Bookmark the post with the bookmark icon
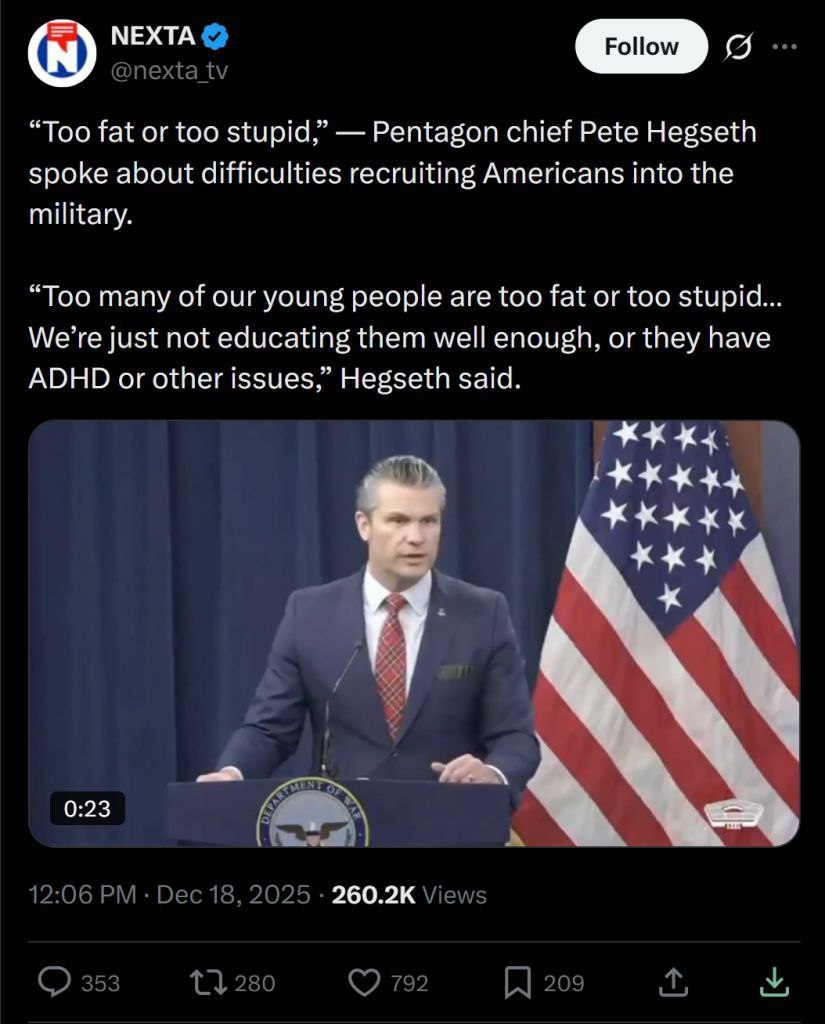 517,983
